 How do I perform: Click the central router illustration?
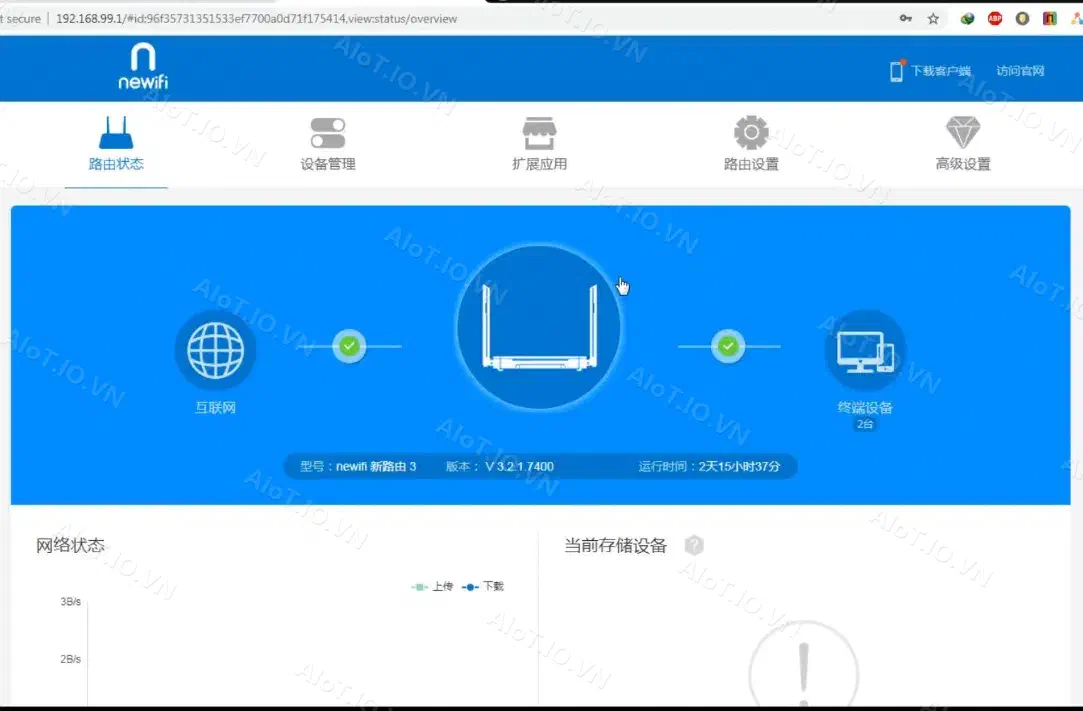(x=539, y=328)
